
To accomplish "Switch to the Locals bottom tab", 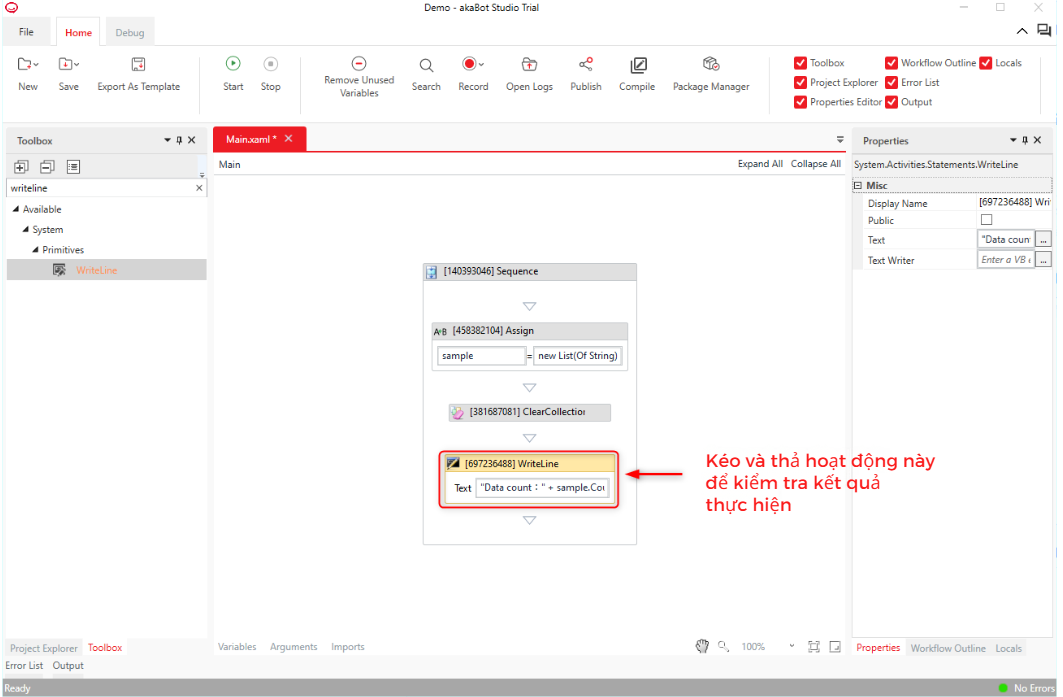I will coord(1008,648).
